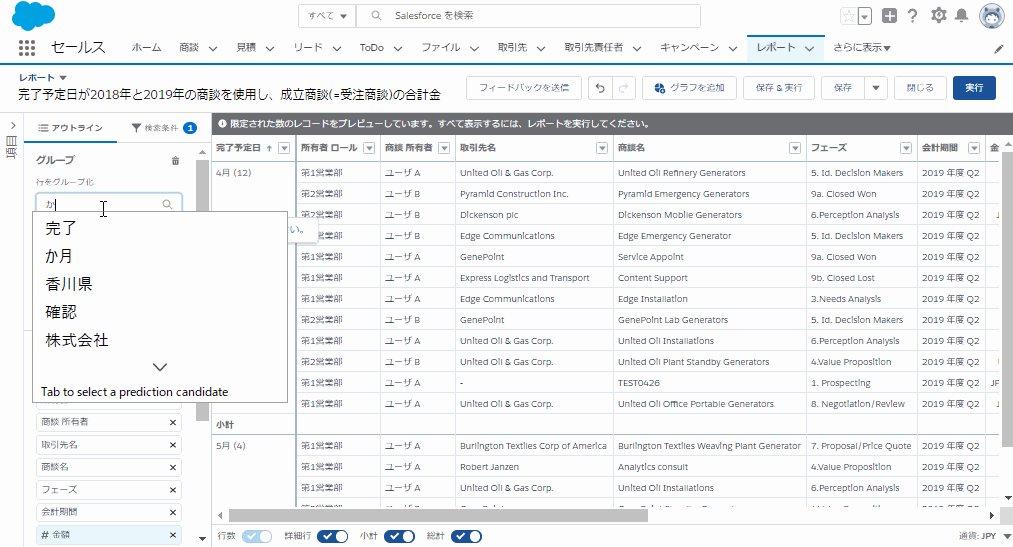The width and height of the screenshot is (1013, 547).
Task: Click the 保存 button
Action: 842,88
